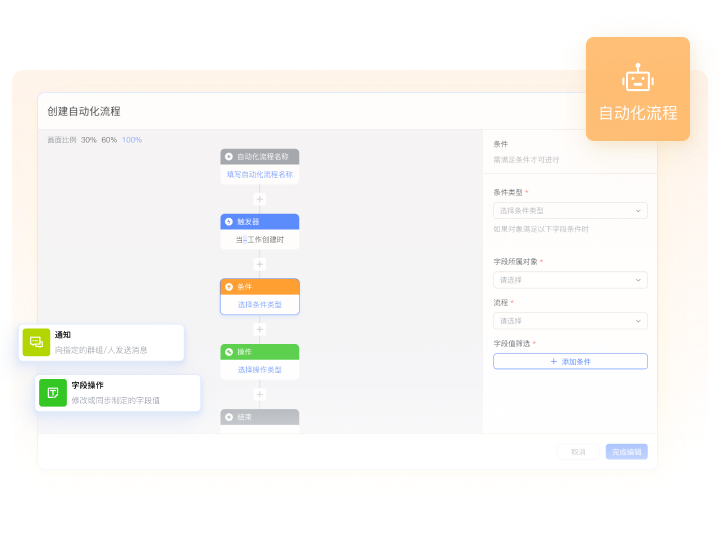The image size is (720, 540).
Task: Click the trigger icon in 触发器 node
Action: click(229, 222)
